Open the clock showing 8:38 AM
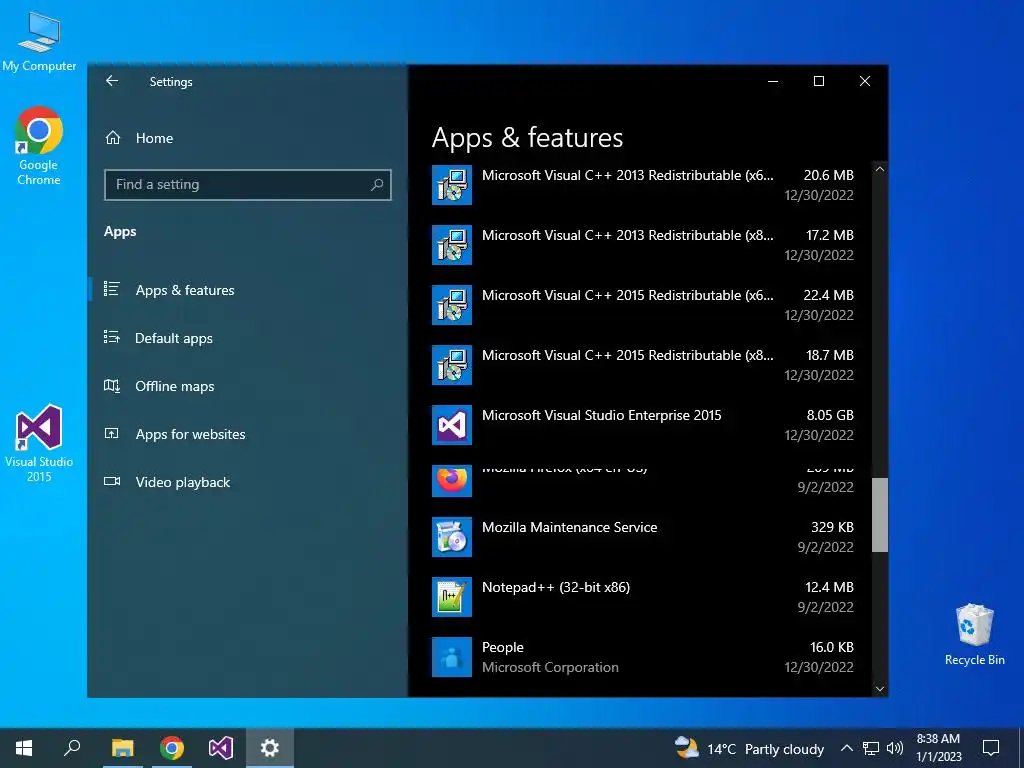 pos(938,748)
